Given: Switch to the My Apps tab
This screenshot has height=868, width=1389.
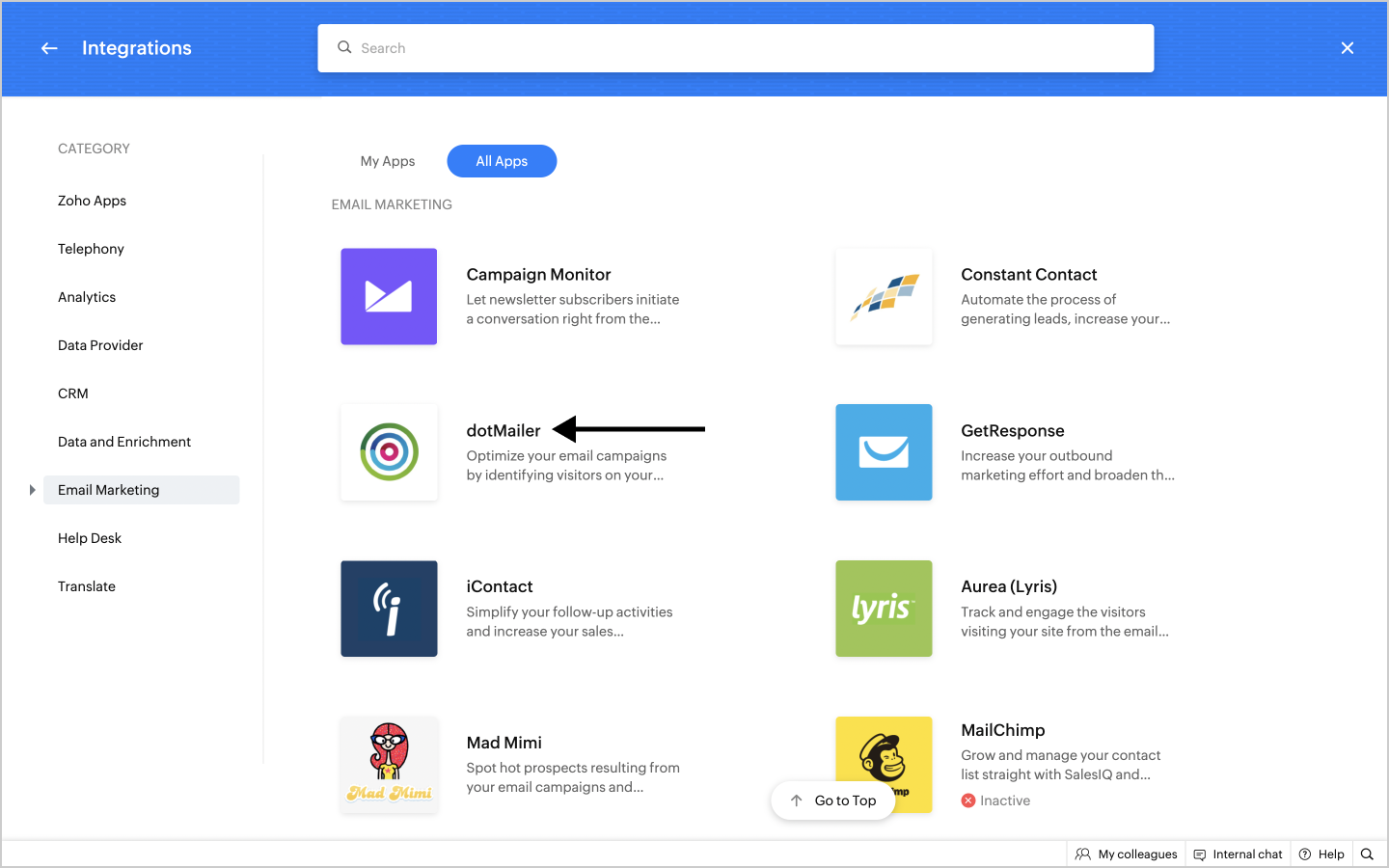Looking at the screenshot, I should 388,161.
